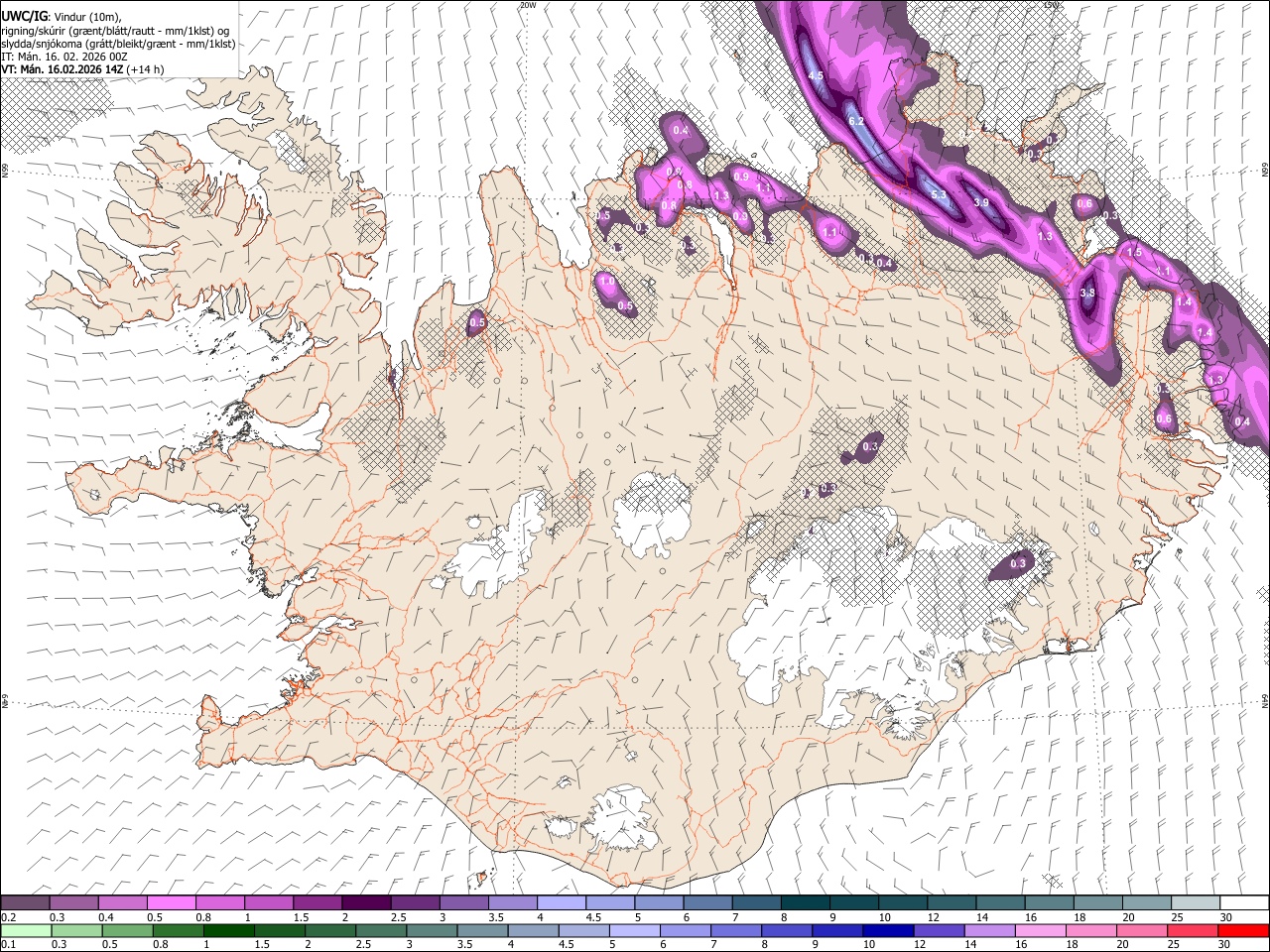The height and width of the screenshot is (952, 1270).
Task: Click the dark teal swatch labeled 8
Action: click(806, 903)
